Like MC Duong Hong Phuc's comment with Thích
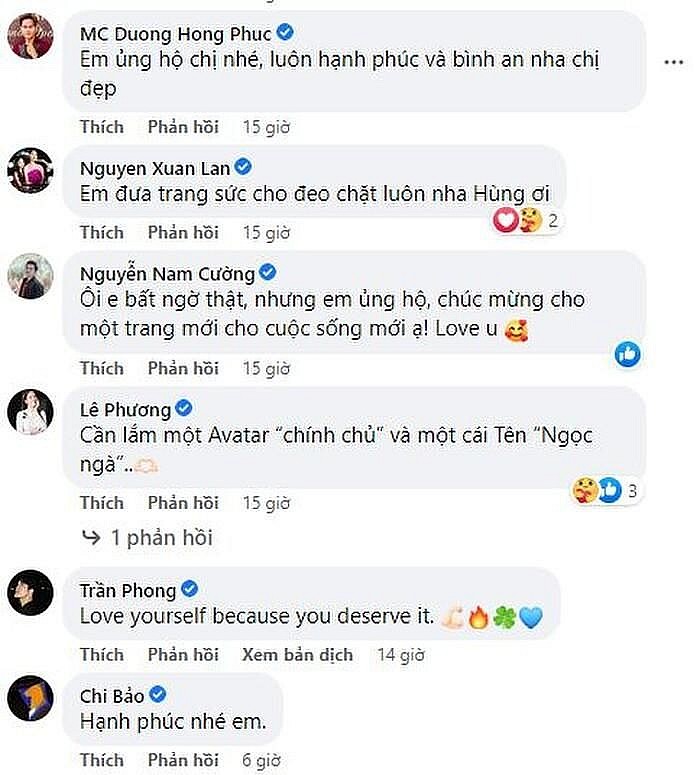Image resolution: width=700 pixels, height=775 pixels. click(x=102, y=127)
